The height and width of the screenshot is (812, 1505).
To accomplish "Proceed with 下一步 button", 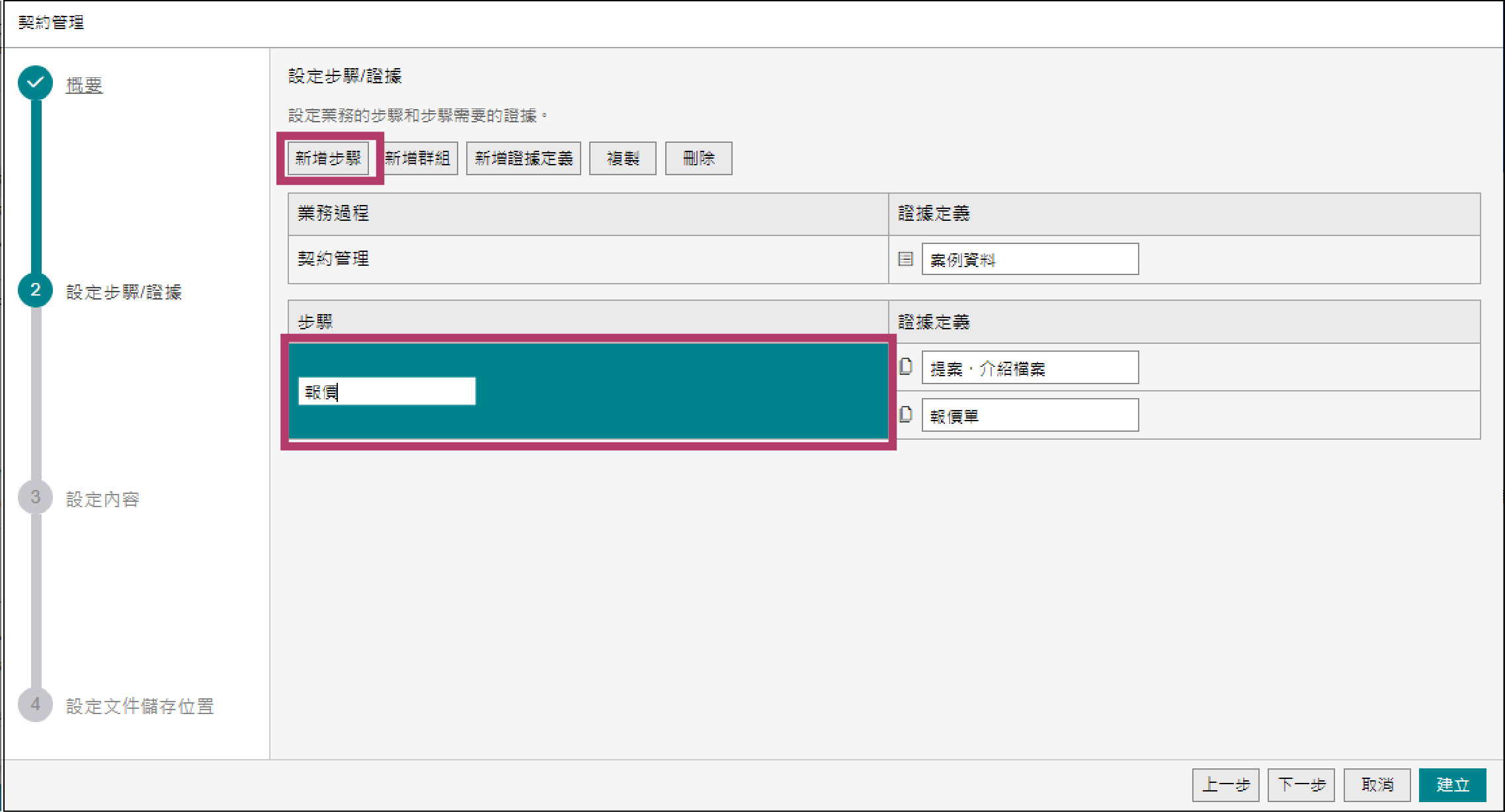I will pyautogui.click(x=1301, y=785).
